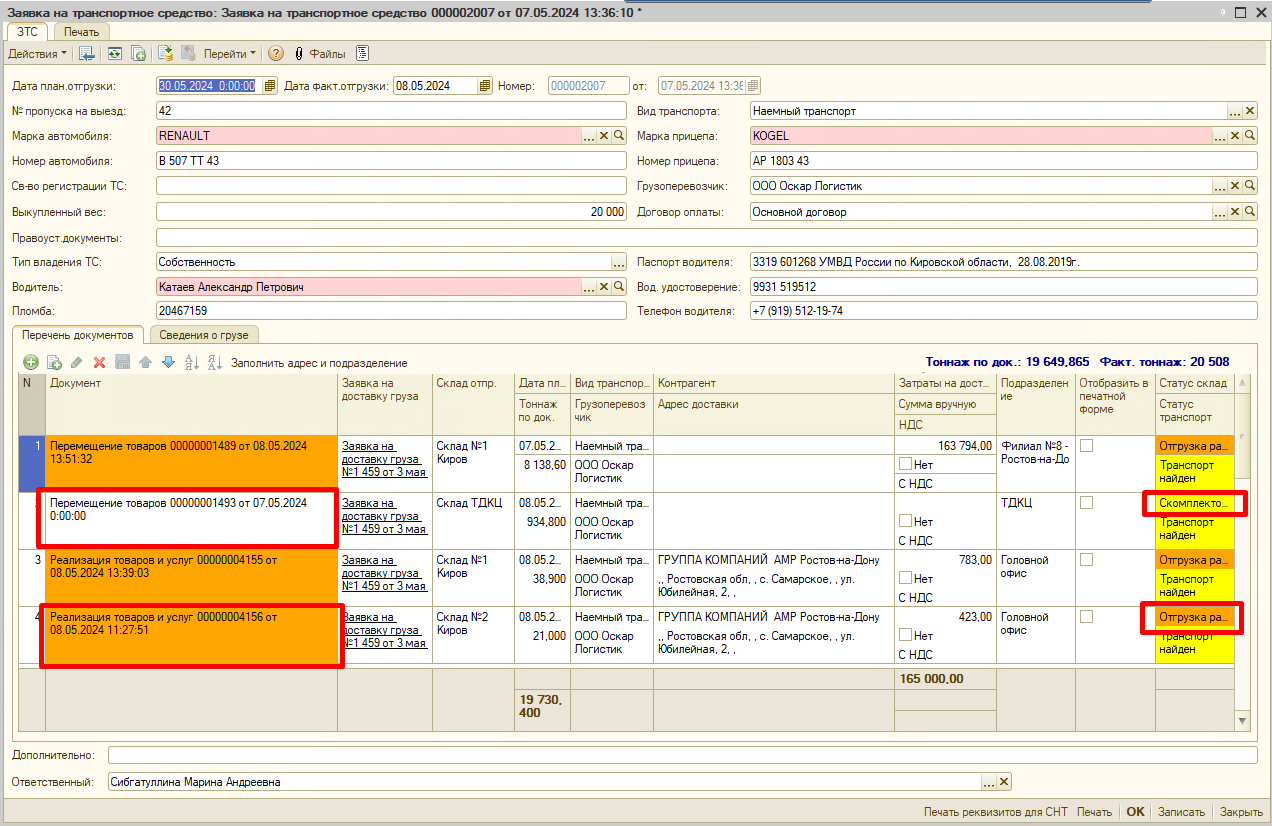Click the refresh/reread document toolbar icon
The width and height of the screenshot is (1272, 826).
[x=115, y=53]
